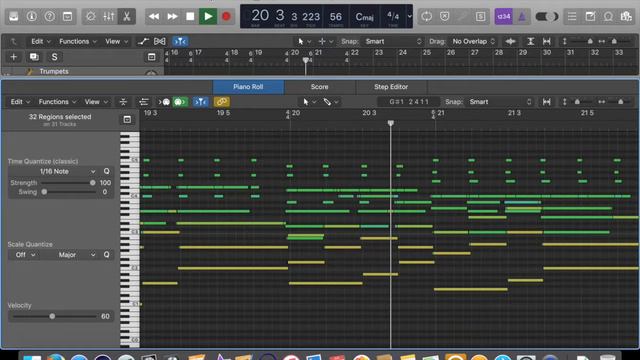Open Piano Roll left-click tool menu
The height and width of the screenshot is (360, 640).
point(309,102)
